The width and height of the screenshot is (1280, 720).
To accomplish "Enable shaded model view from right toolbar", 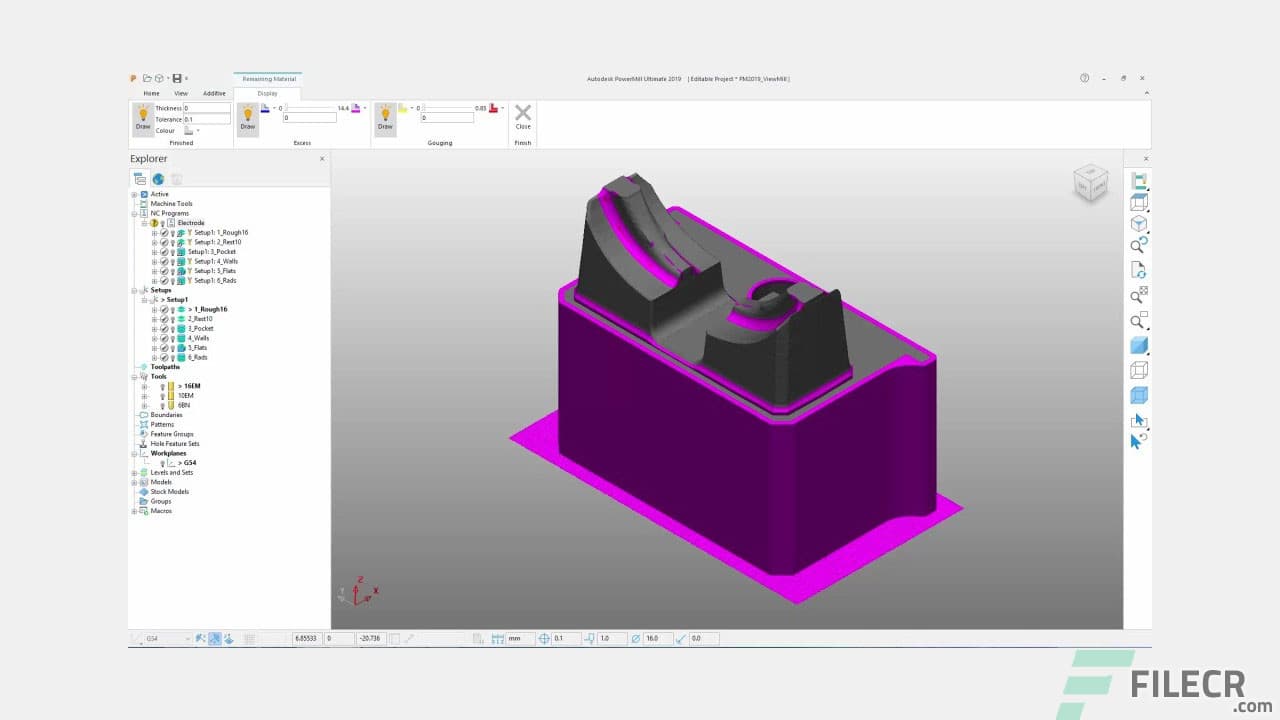I will [1139, 345].
